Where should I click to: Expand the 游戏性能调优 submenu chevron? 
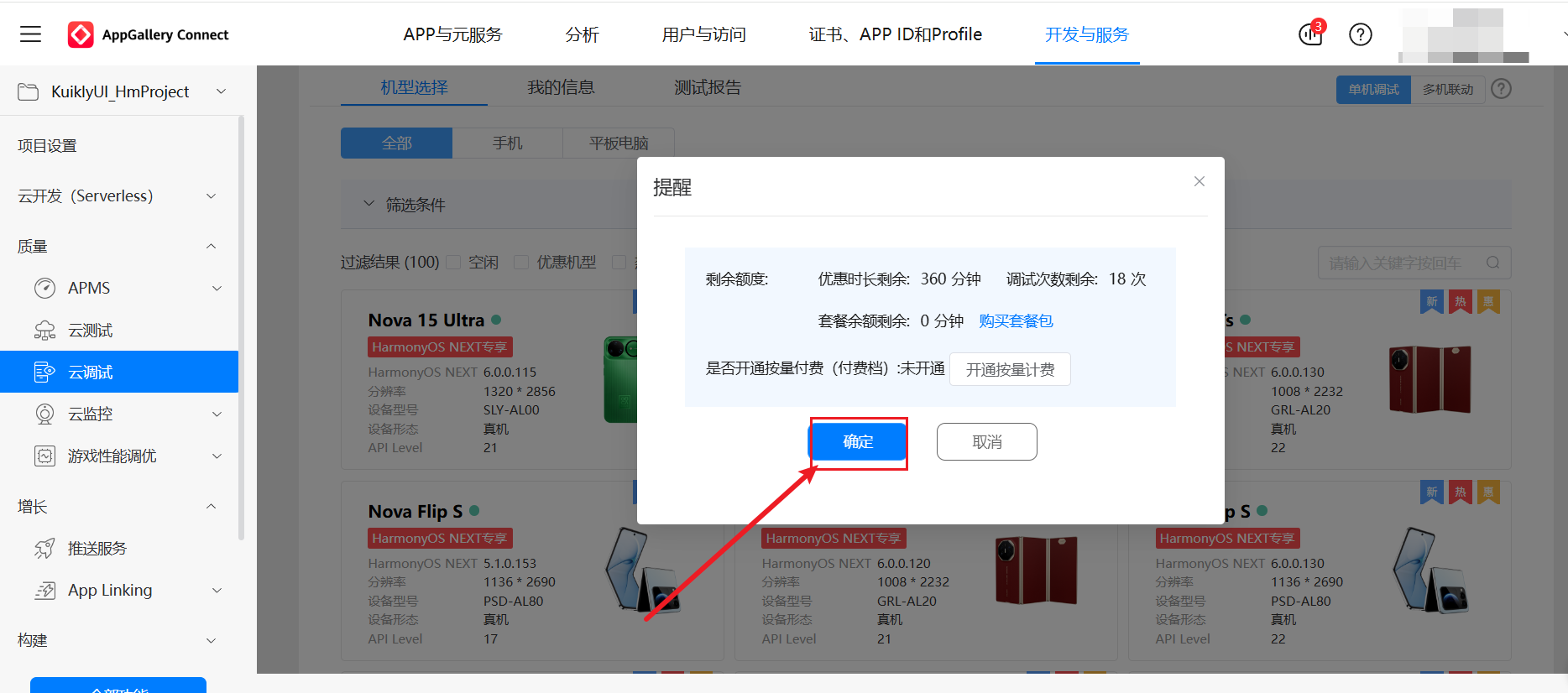click(217, 456)
